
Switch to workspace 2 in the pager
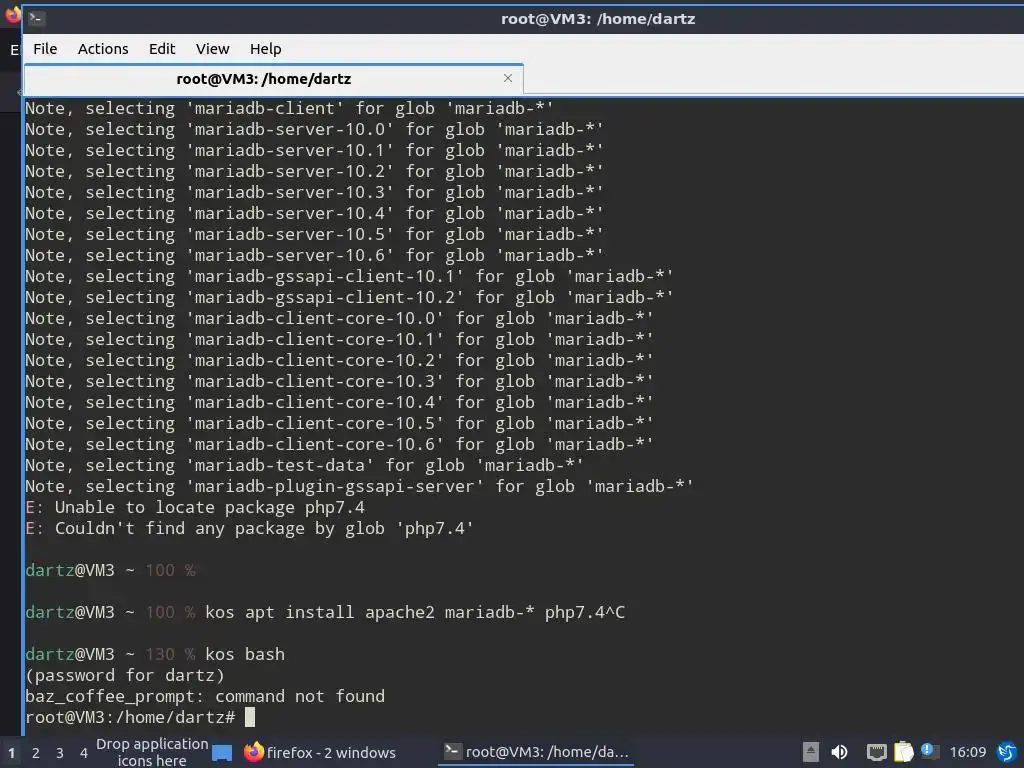click(36, 753)
